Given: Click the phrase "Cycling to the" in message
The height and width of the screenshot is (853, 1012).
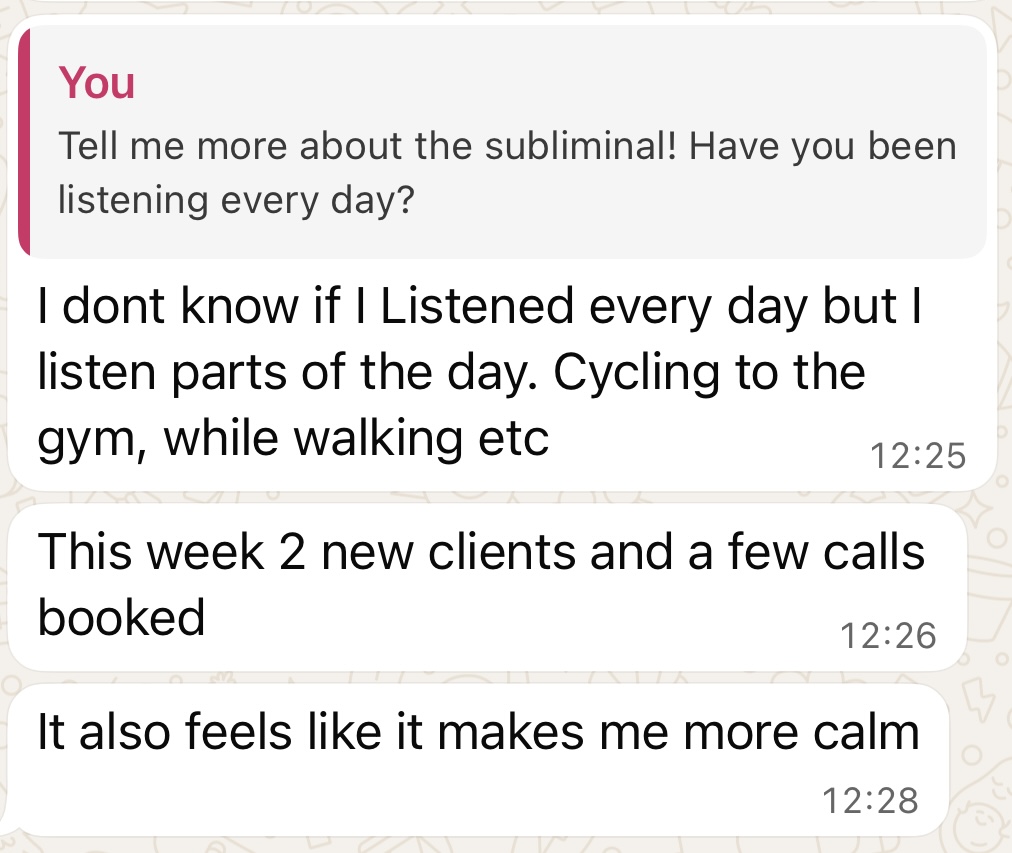Looking at the screenshot, I should click(708, 372).
